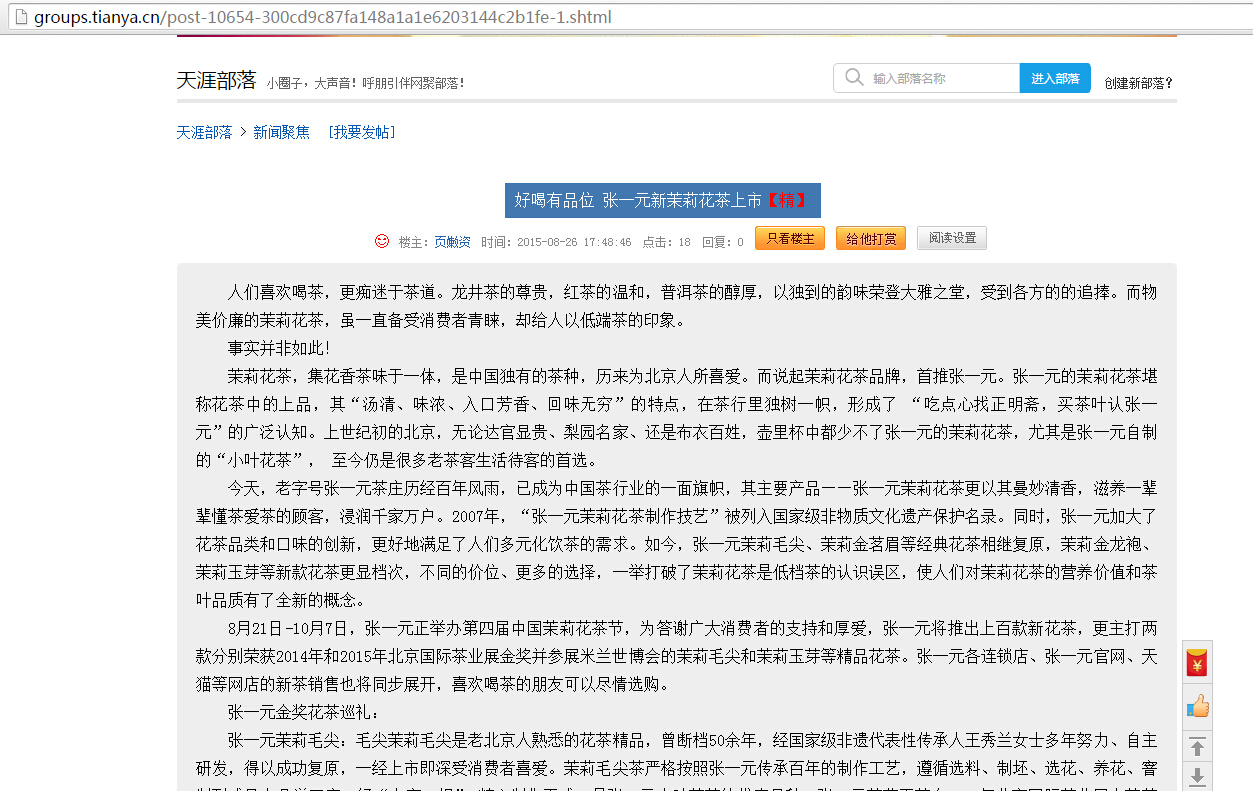
Task: Click the search magnifier icon
Action: (x=854, y=78)
